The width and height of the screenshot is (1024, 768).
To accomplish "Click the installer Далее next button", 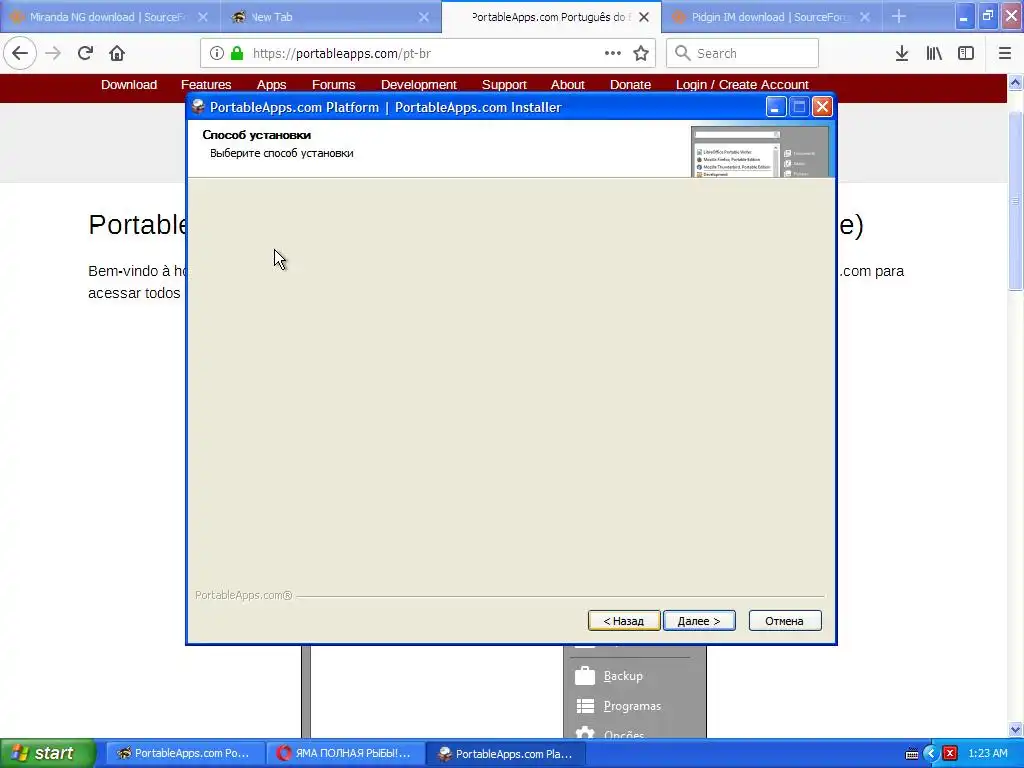I will pos(699,620).
